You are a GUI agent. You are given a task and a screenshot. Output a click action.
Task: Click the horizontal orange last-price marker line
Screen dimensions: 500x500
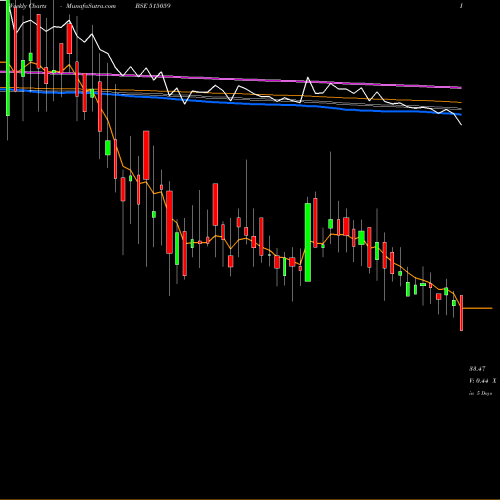click(478, 308)
